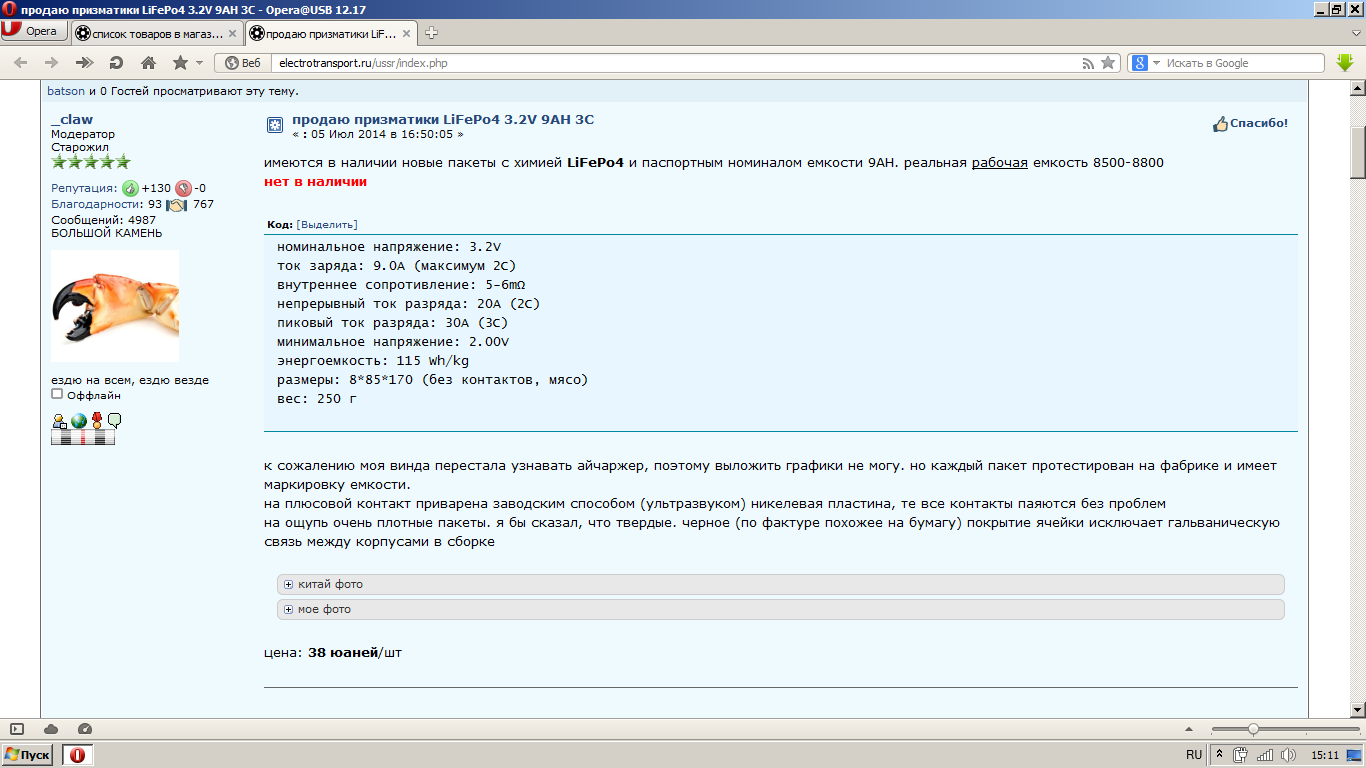This screenshot has width=1366, height=768.
Task: Open the Google search engine dropdown
Action: [1146, 63]
